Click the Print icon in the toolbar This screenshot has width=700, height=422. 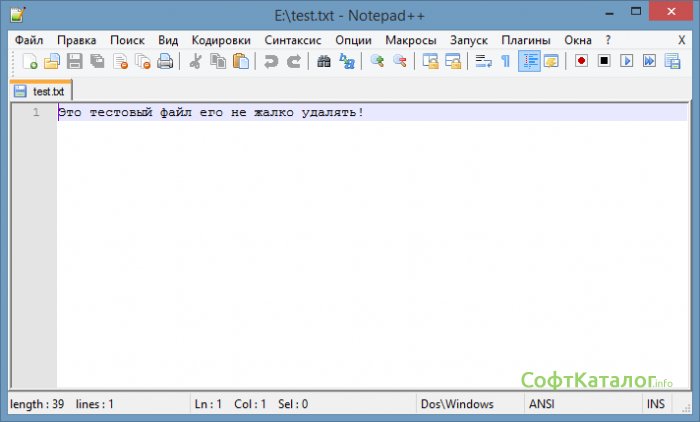pyautogui.click(x=165, y=62)
